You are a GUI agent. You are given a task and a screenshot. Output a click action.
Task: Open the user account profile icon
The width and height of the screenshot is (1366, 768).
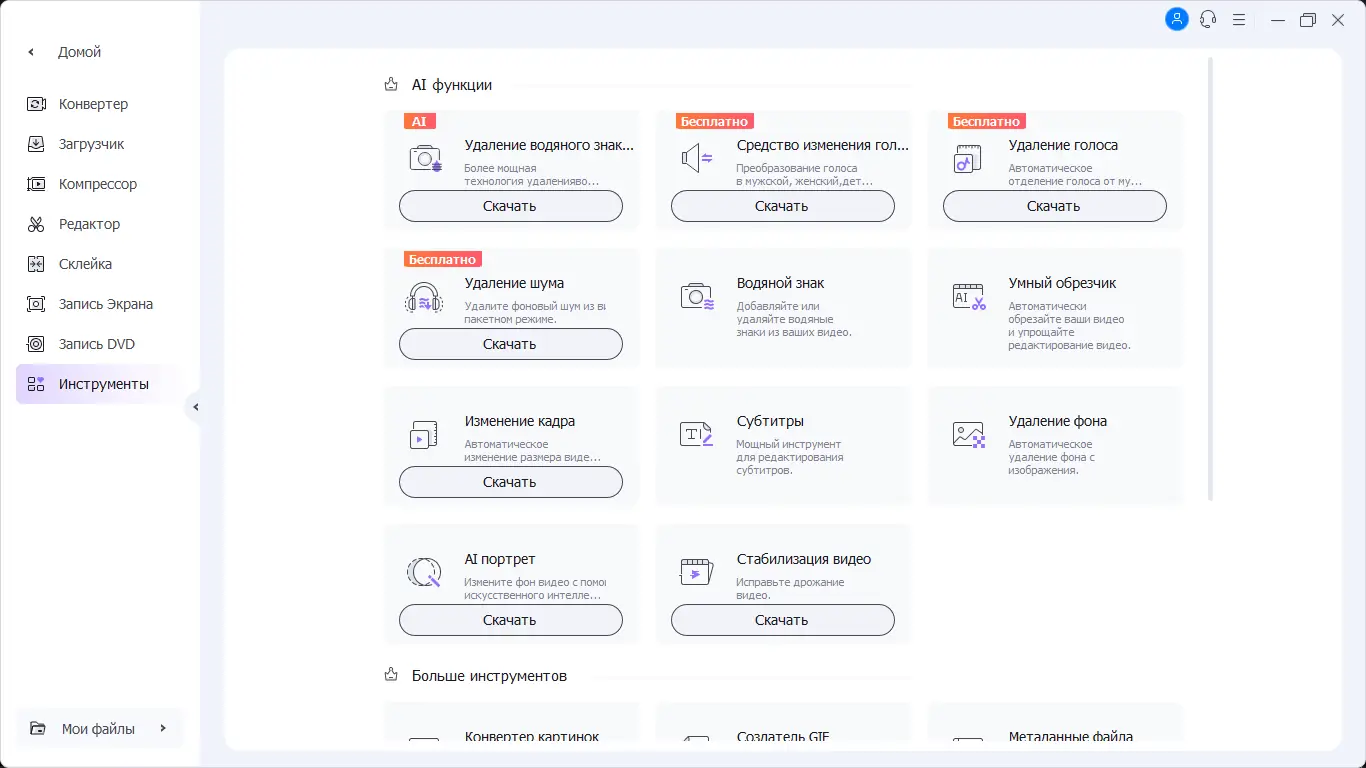(x=1177, y=19)
